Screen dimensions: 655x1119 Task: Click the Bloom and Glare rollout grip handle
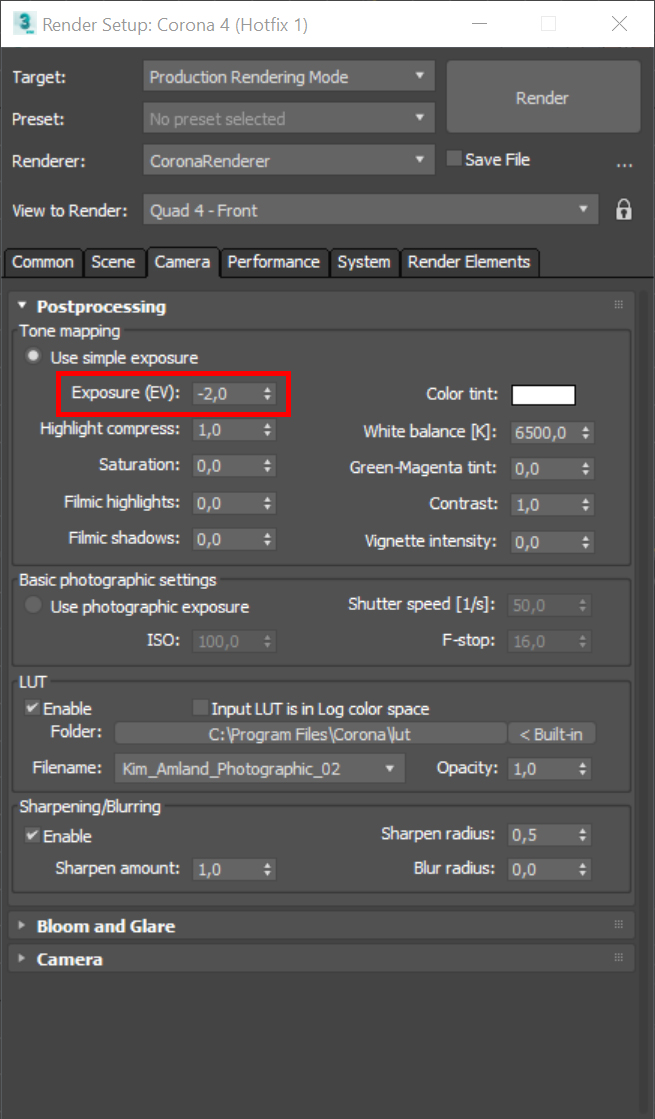(618, 925)
